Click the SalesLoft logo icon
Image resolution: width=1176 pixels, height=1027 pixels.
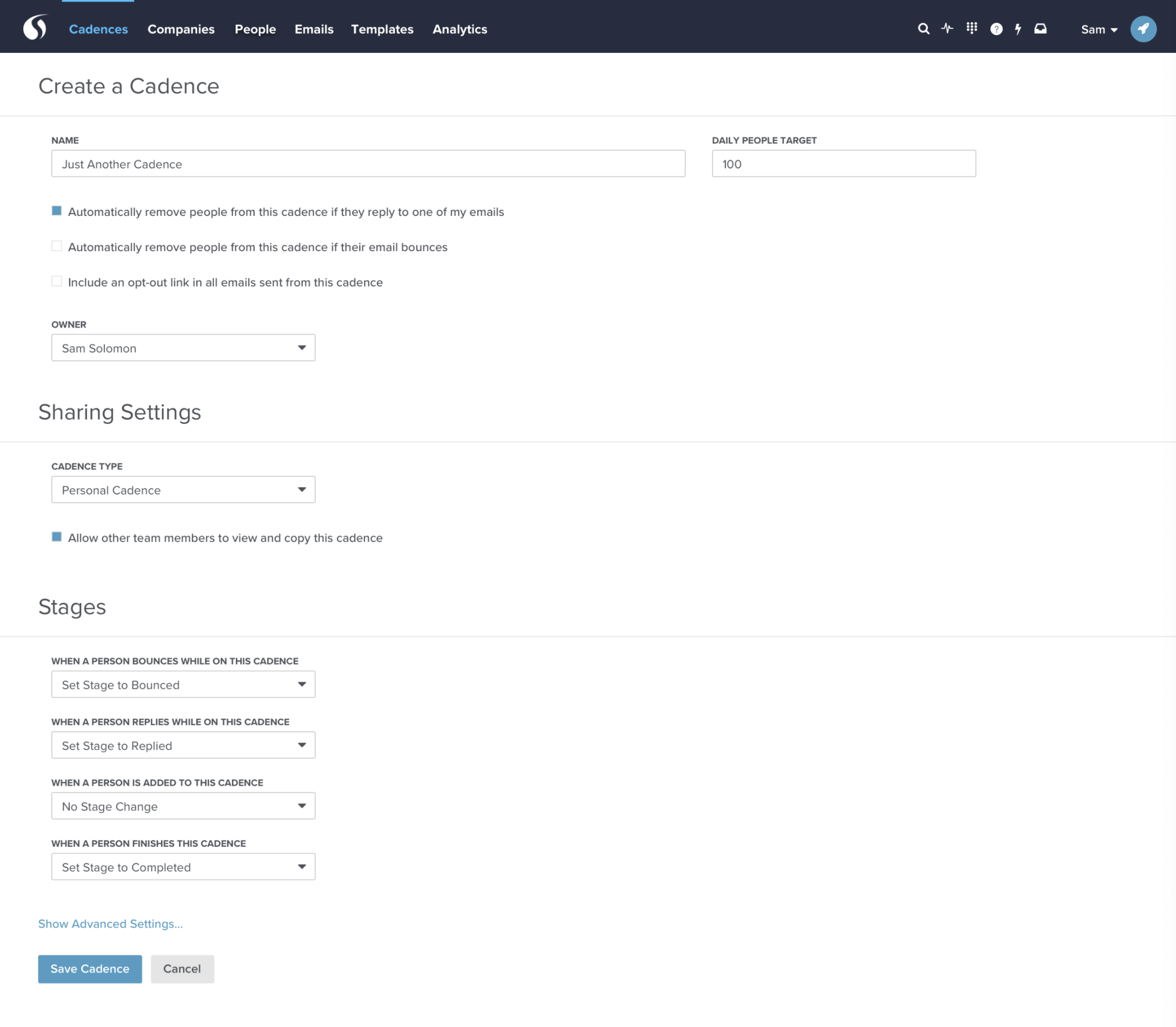pyautogui.click(x=35, y=28)
